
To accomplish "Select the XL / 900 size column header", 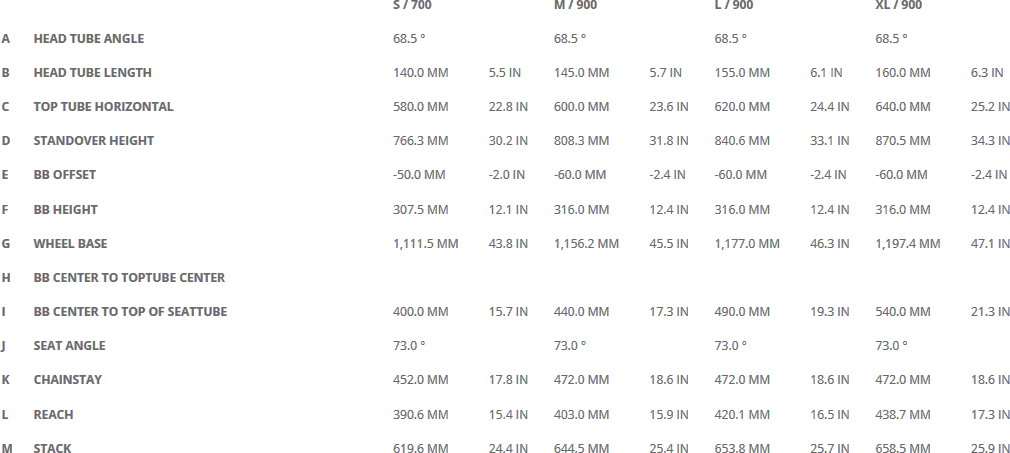I will pyautogui.click(x=898, y=5).
